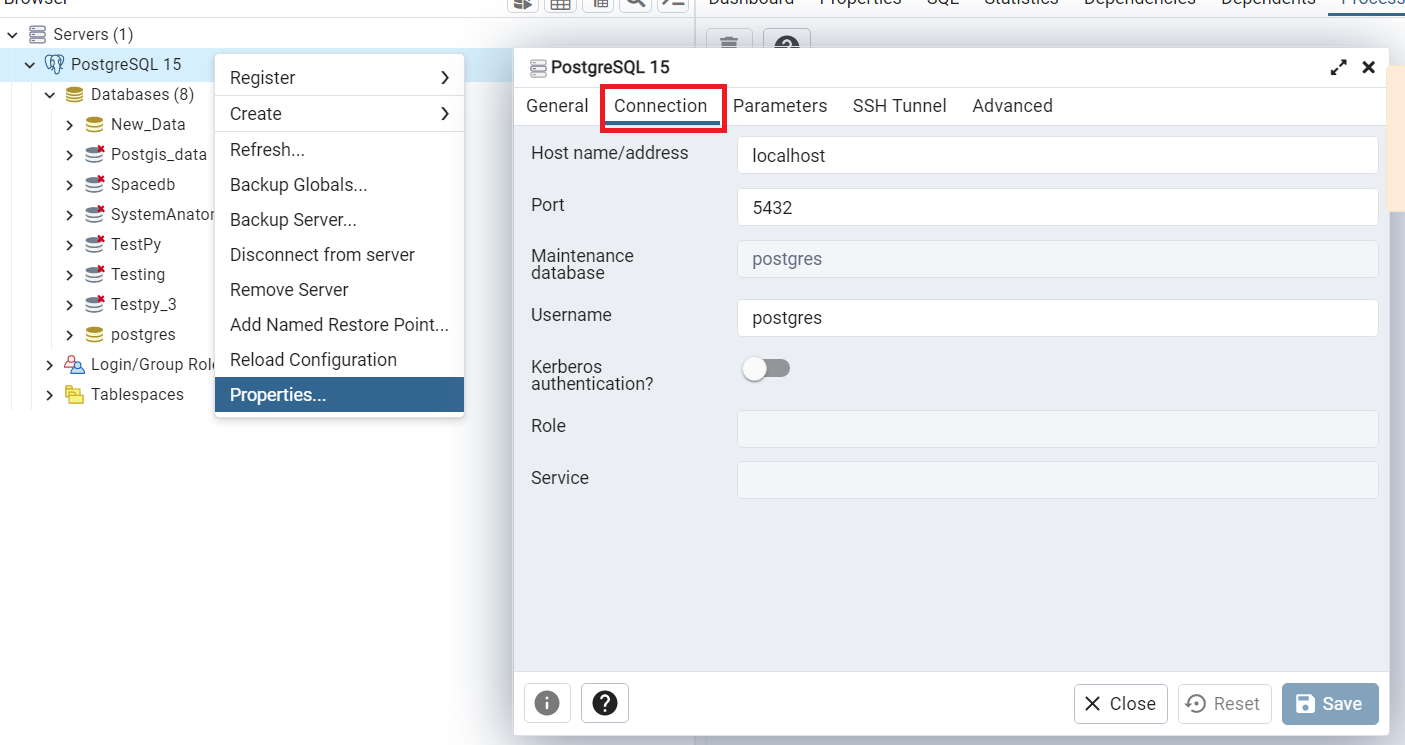This screenshot has width=1405, height=745.
Task: Collapse the PostgreSQL 15 server node
Action: pyautogui.click(x=30, y=65)
